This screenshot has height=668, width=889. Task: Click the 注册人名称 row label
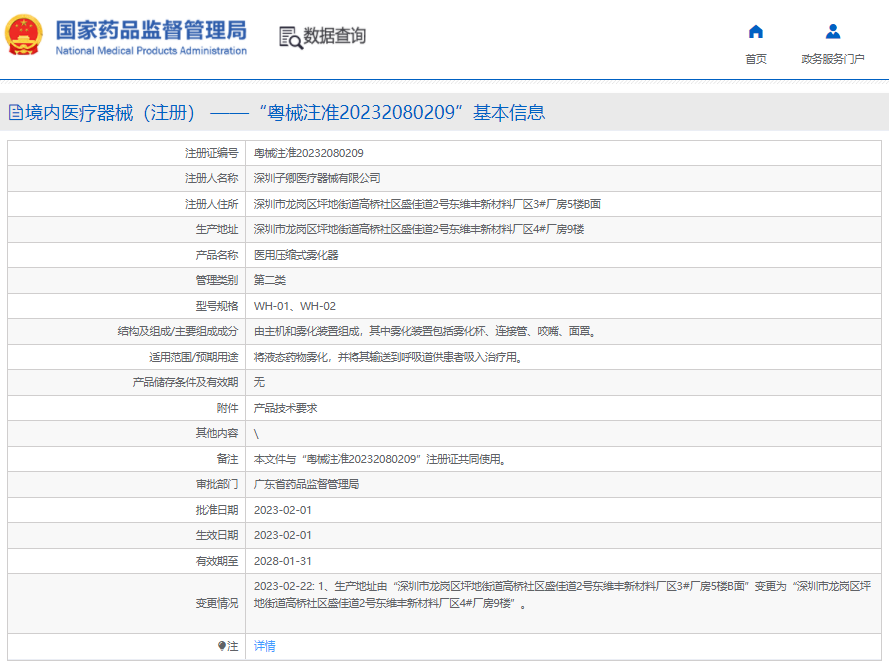[211, 178]
